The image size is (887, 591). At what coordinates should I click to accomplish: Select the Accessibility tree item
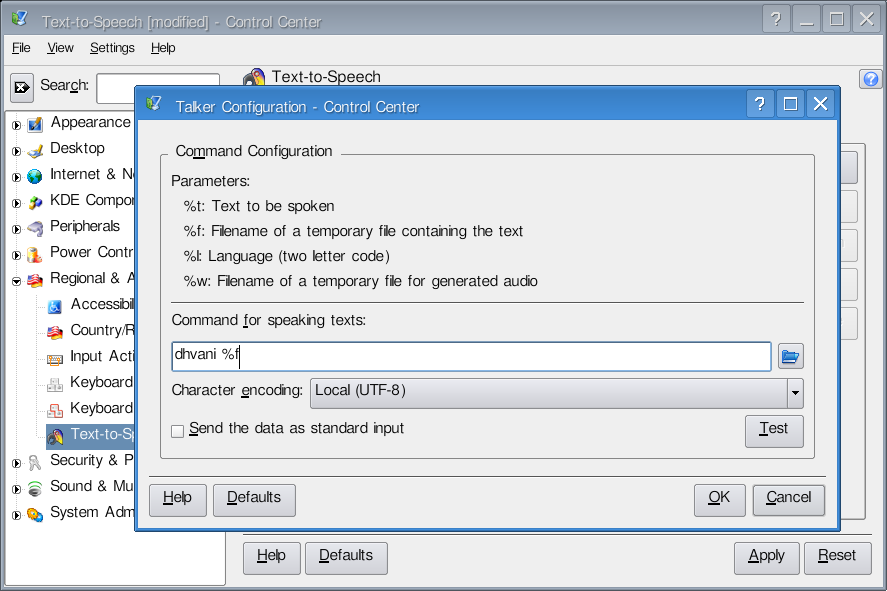[91, 306]
